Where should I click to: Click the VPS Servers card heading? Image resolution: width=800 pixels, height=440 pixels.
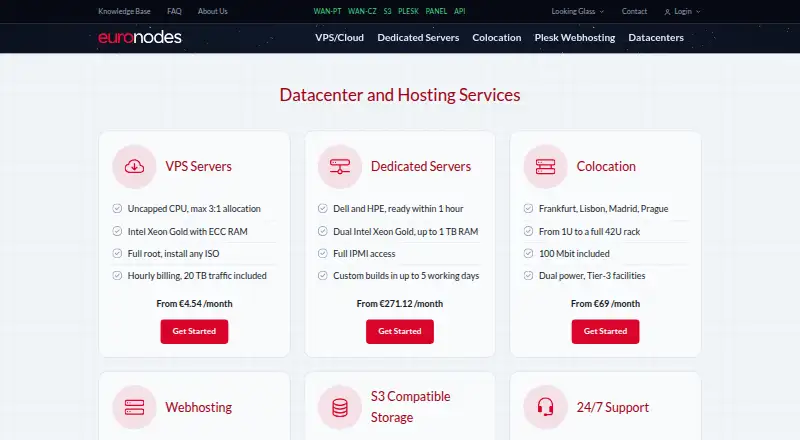(198, 166)
